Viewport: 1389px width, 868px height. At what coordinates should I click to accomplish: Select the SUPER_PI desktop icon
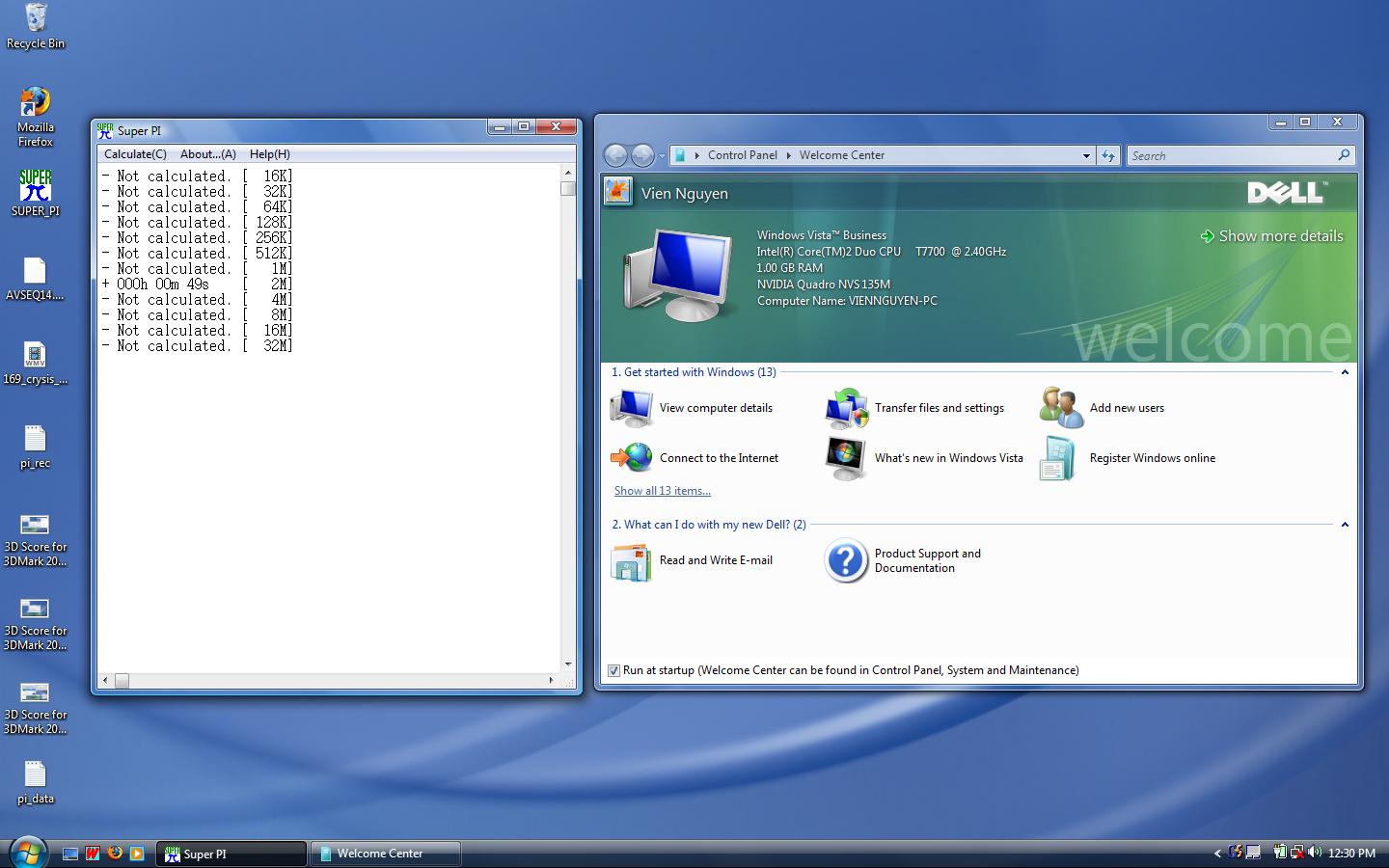35,193
